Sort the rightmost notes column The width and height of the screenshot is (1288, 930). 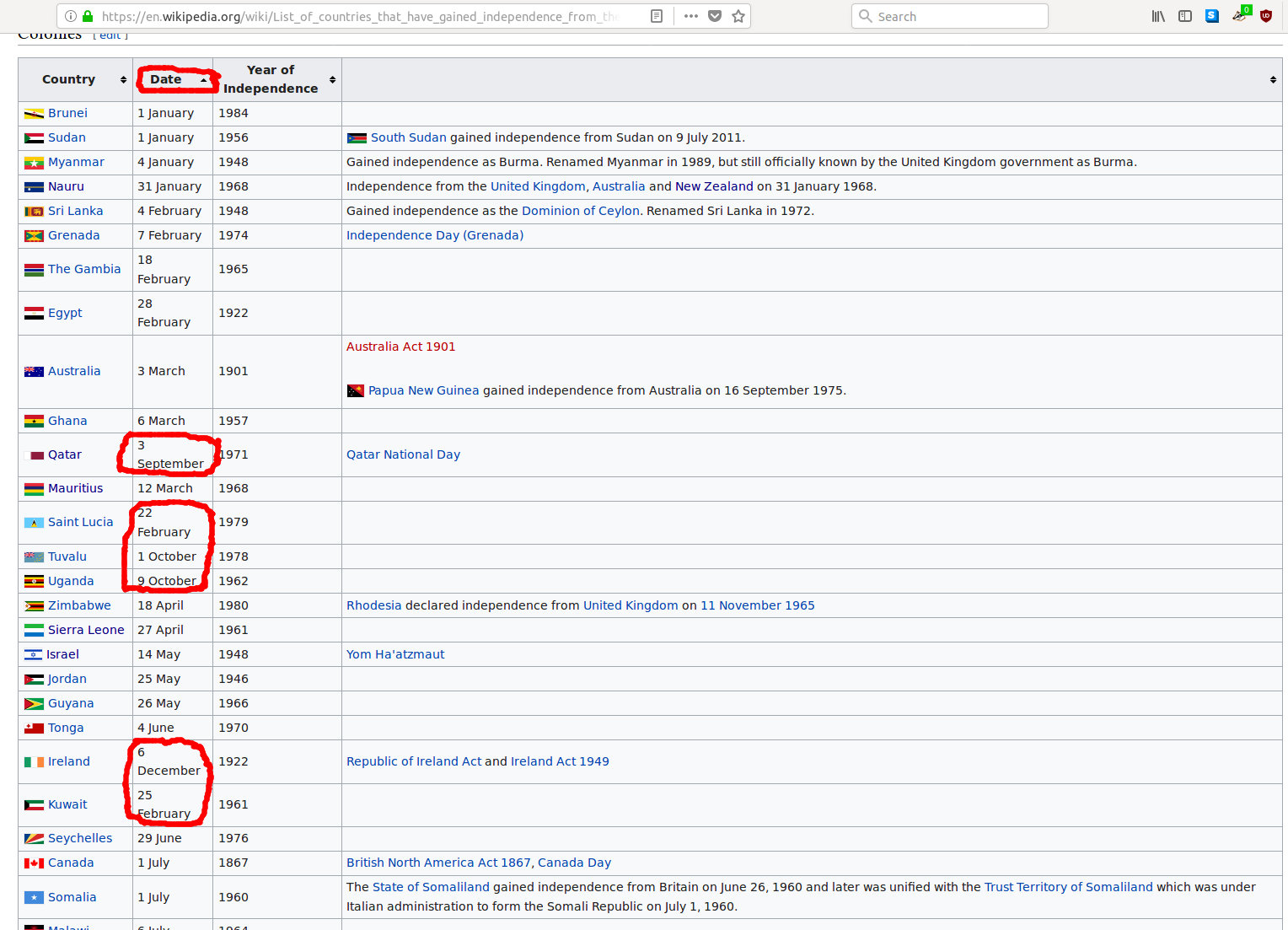pos(1272,79)
